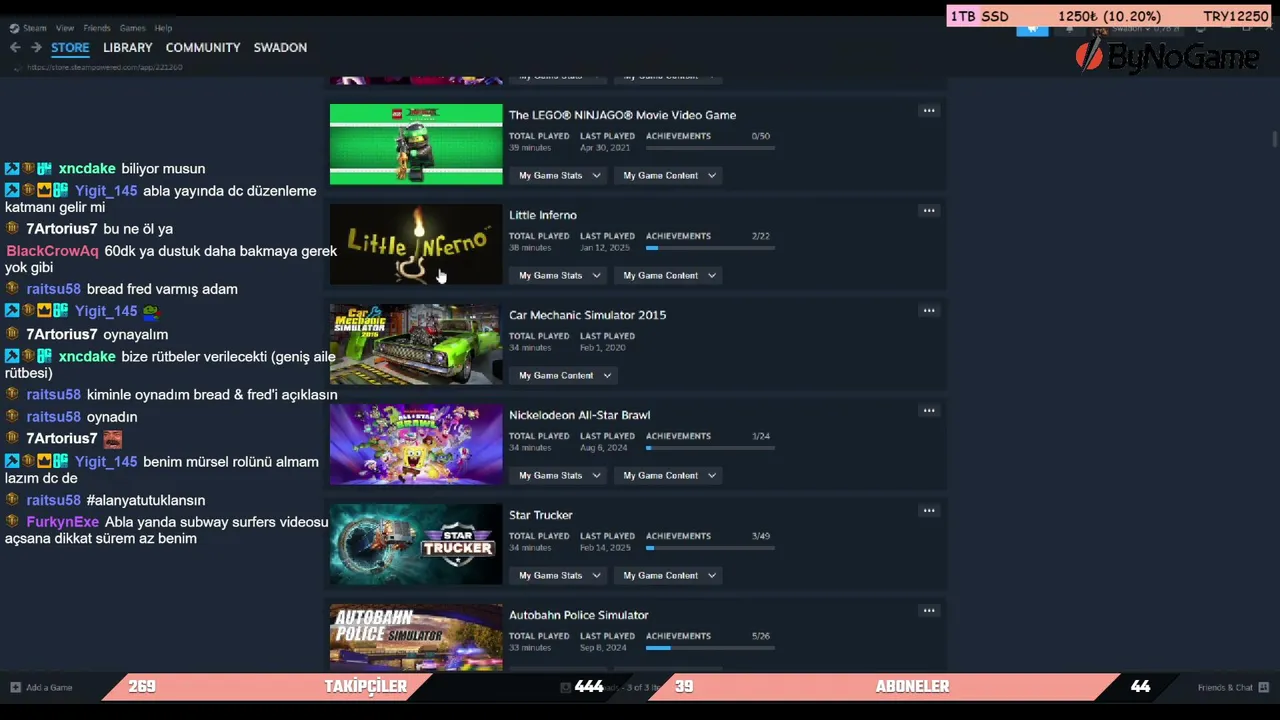
Task: Open the View menu
Action: [65, 28]
